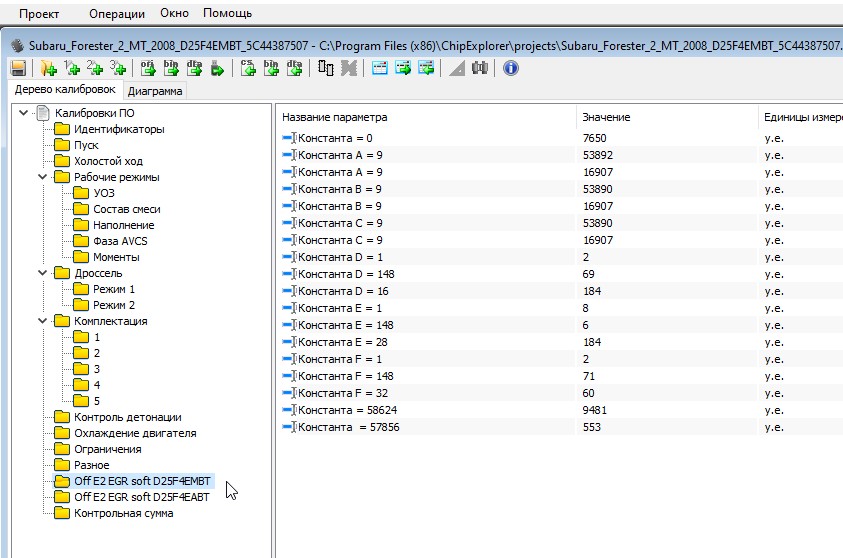Collapse the Комплектация tree branch
The image size is (843, 558).
click(43, 321)
